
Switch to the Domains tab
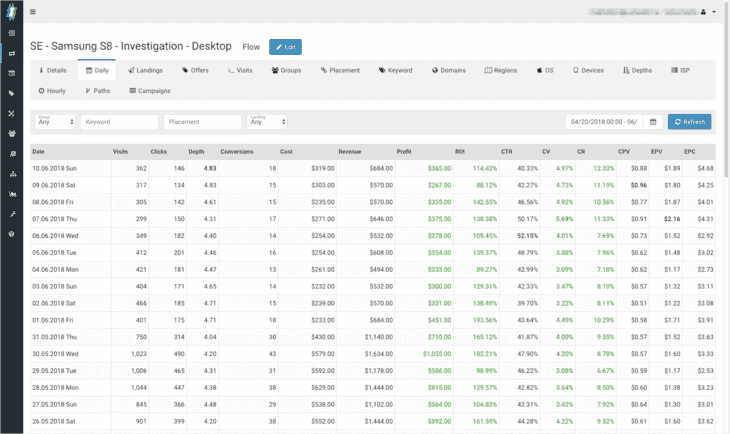[x=449, y=70]
